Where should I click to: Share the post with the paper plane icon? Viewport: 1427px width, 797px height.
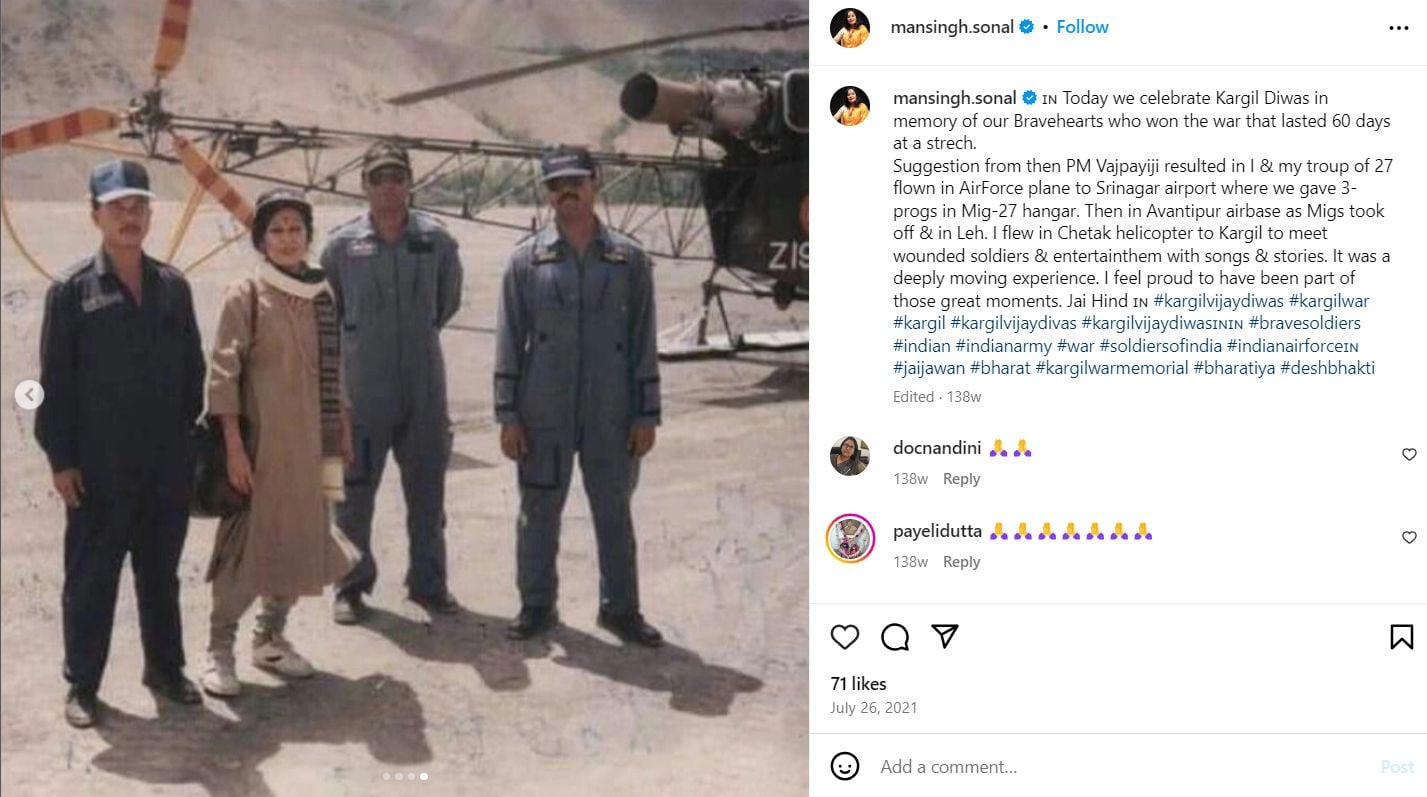point(945,637)
